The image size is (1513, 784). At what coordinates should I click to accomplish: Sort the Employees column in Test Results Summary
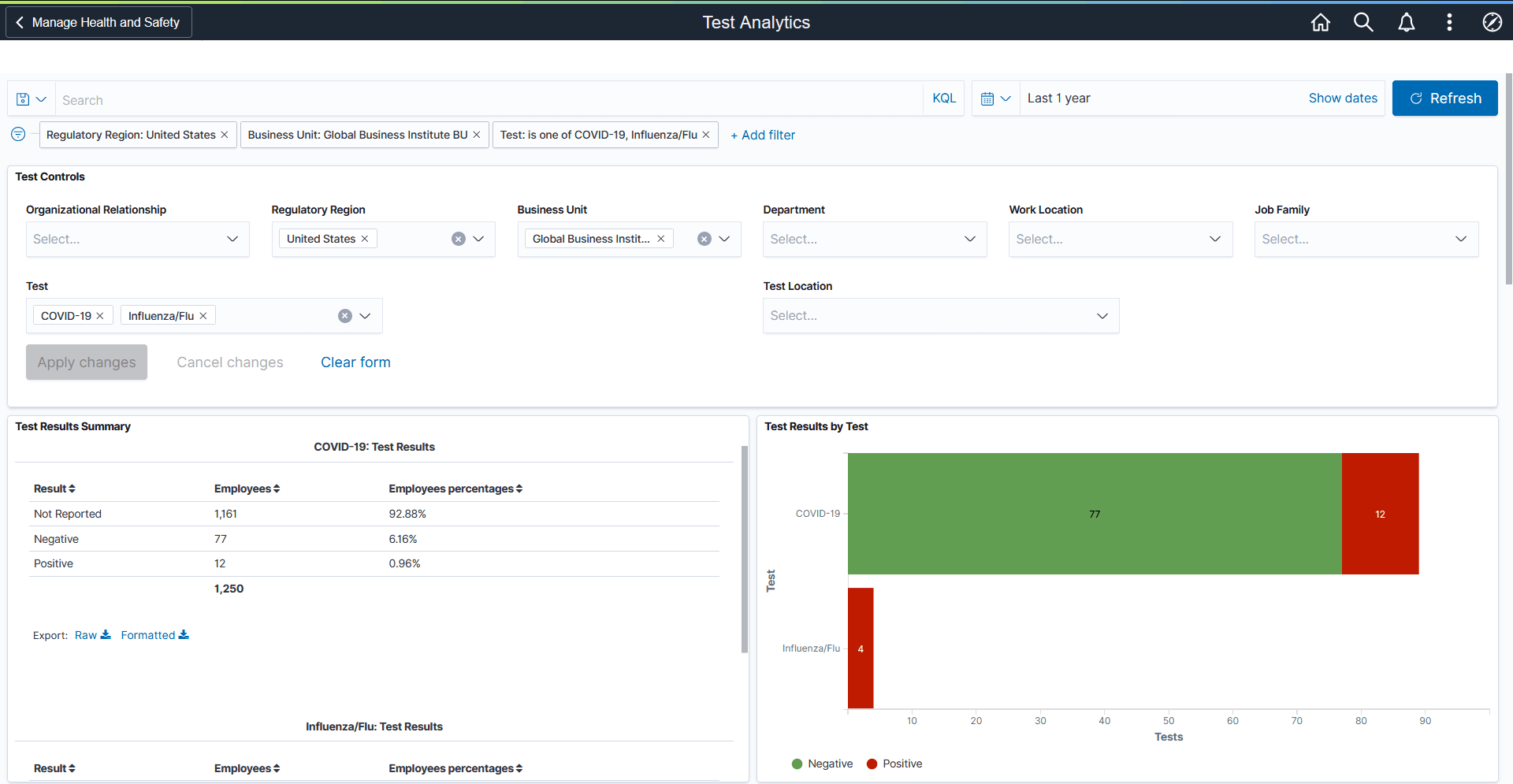pos(247,488)
